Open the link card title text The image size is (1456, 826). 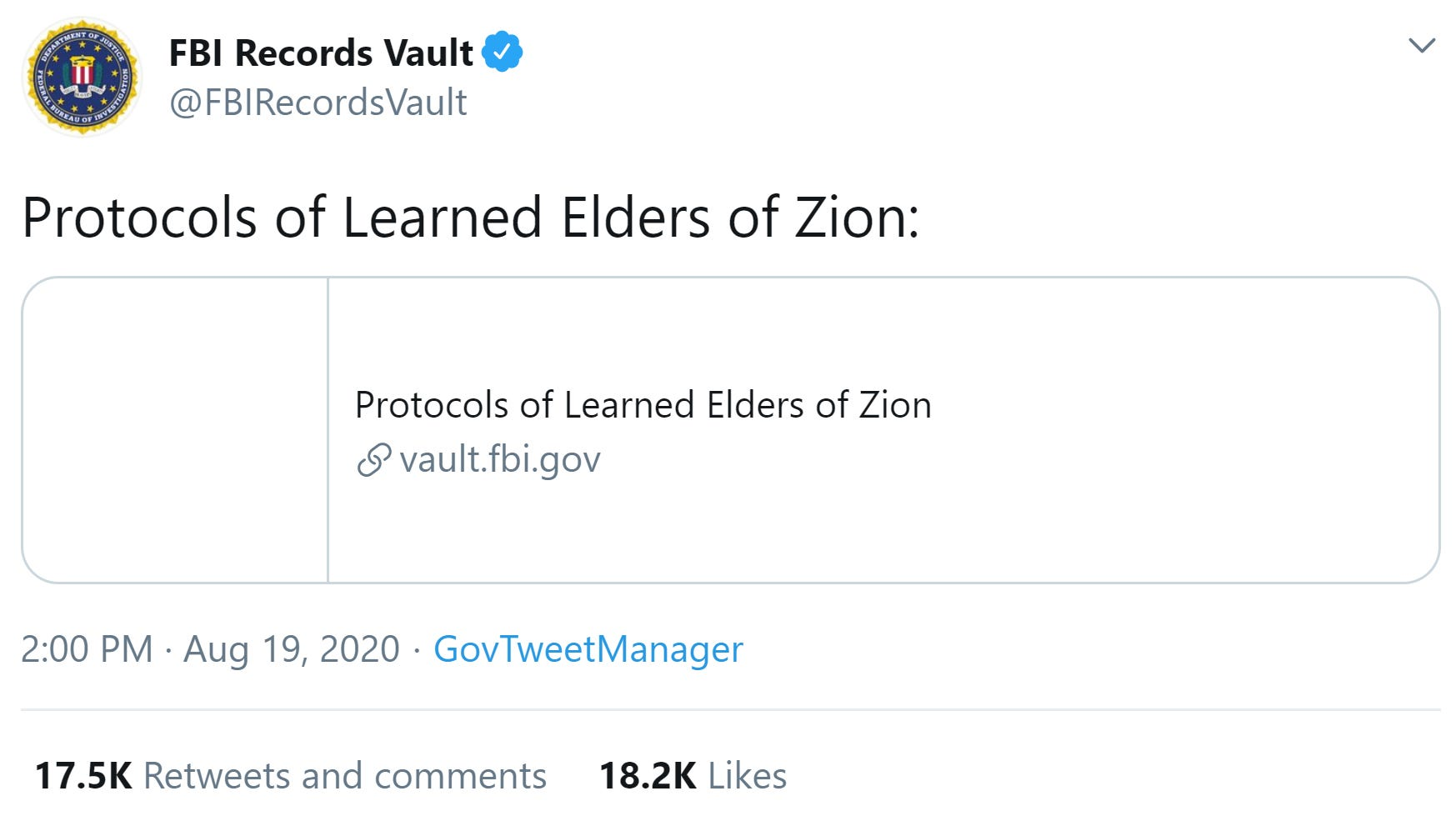pos(643,405)
